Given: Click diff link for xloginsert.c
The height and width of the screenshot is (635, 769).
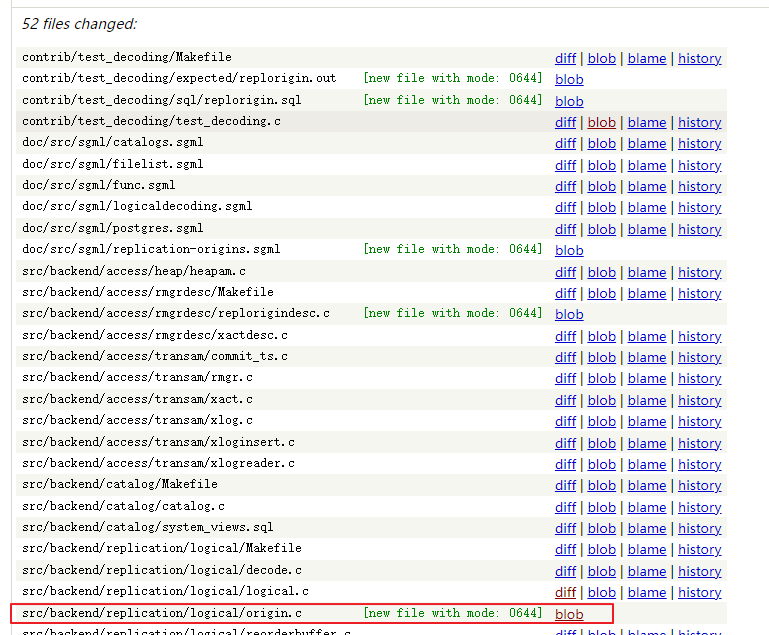Looking at the screenshot, I should 565,443.
